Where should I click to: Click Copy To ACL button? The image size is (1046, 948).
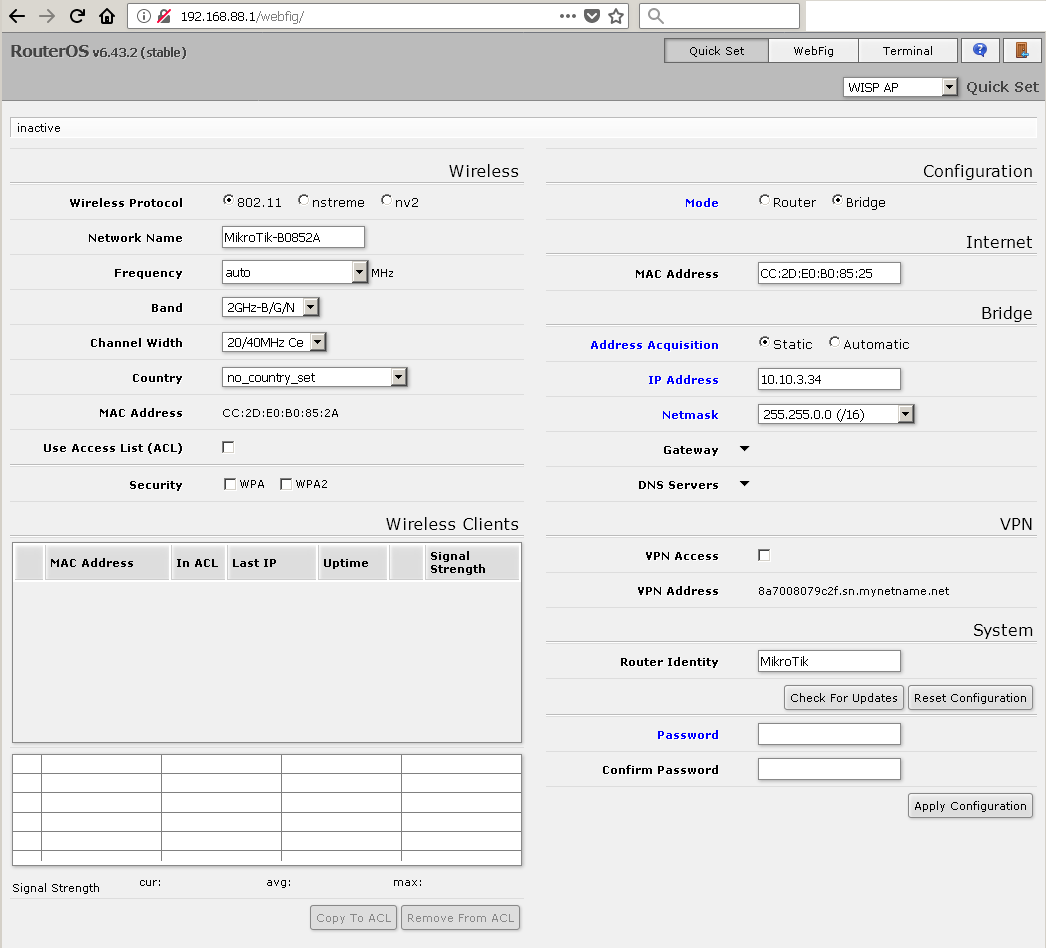354,918
